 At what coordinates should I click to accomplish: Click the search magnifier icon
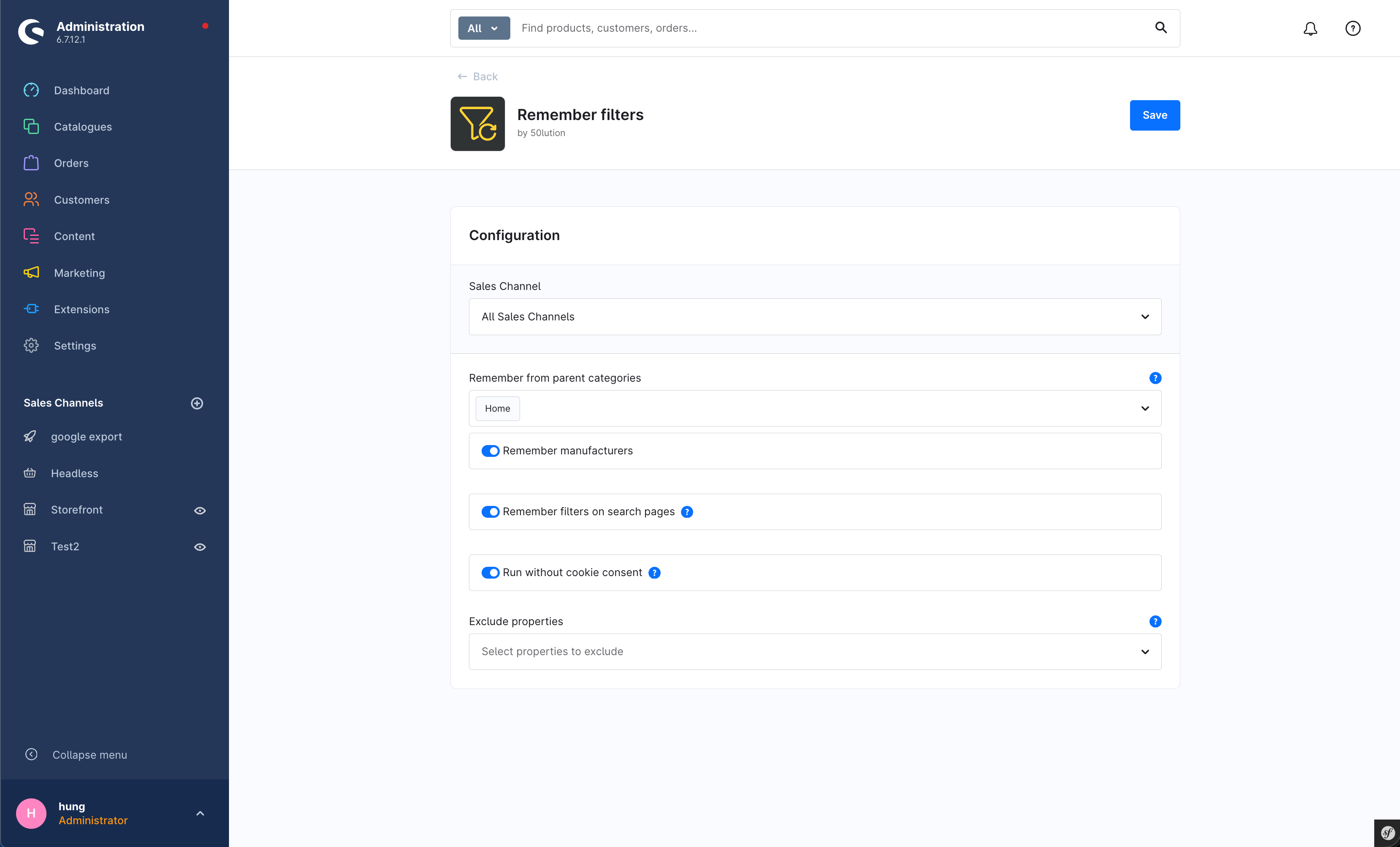(x=1161, y=28)
